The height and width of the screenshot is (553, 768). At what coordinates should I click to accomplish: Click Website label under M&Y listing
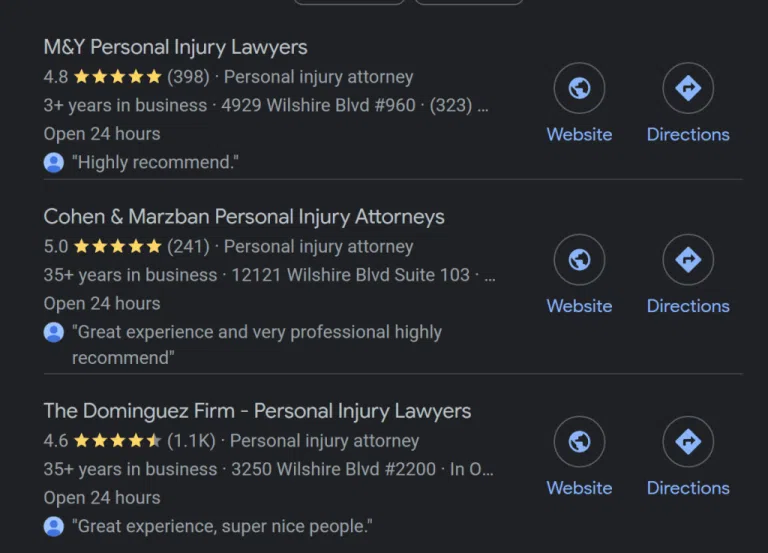pos(579,135)
